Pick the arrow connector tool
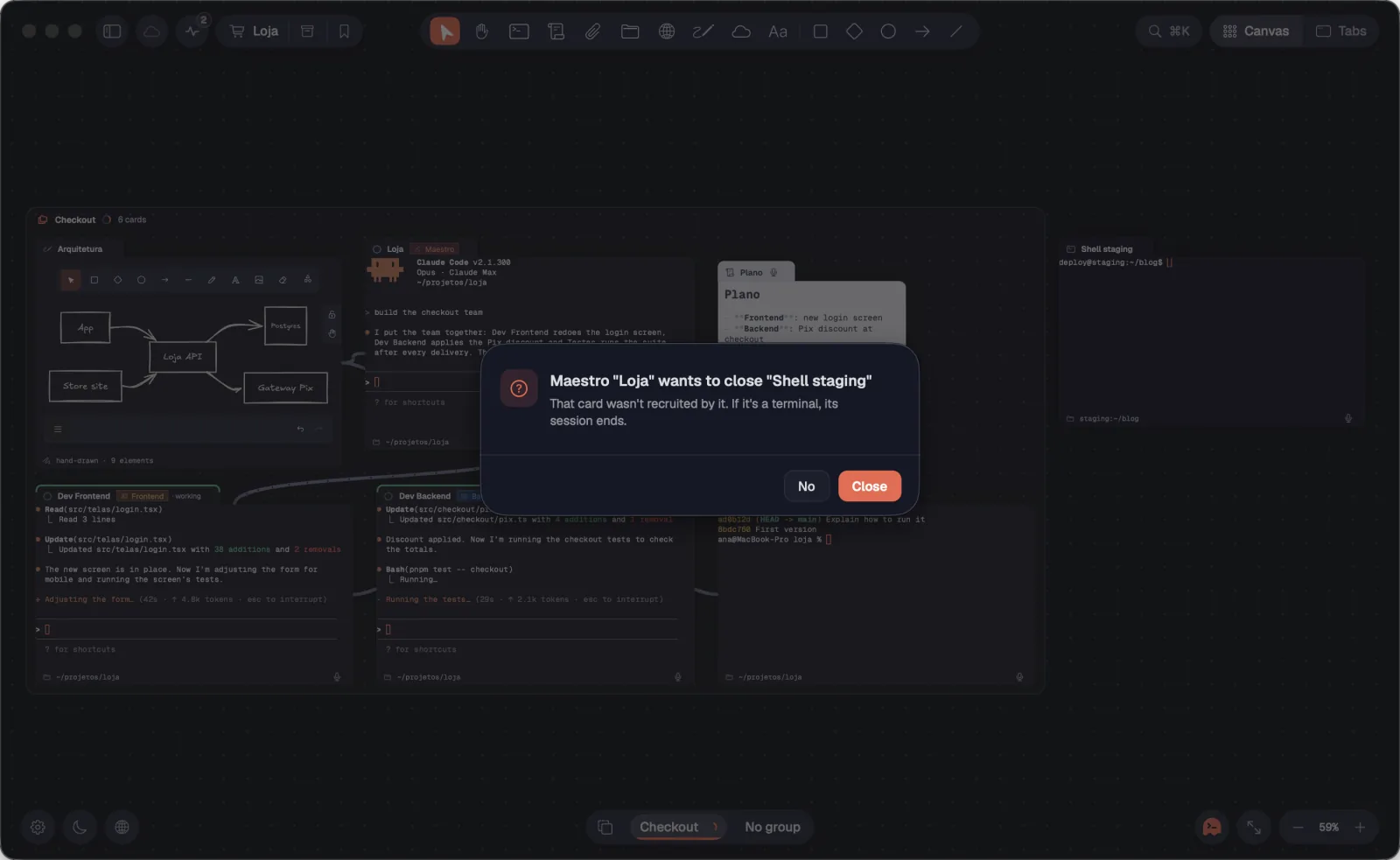Screen dimensions: 1400x860 (922, 31)
